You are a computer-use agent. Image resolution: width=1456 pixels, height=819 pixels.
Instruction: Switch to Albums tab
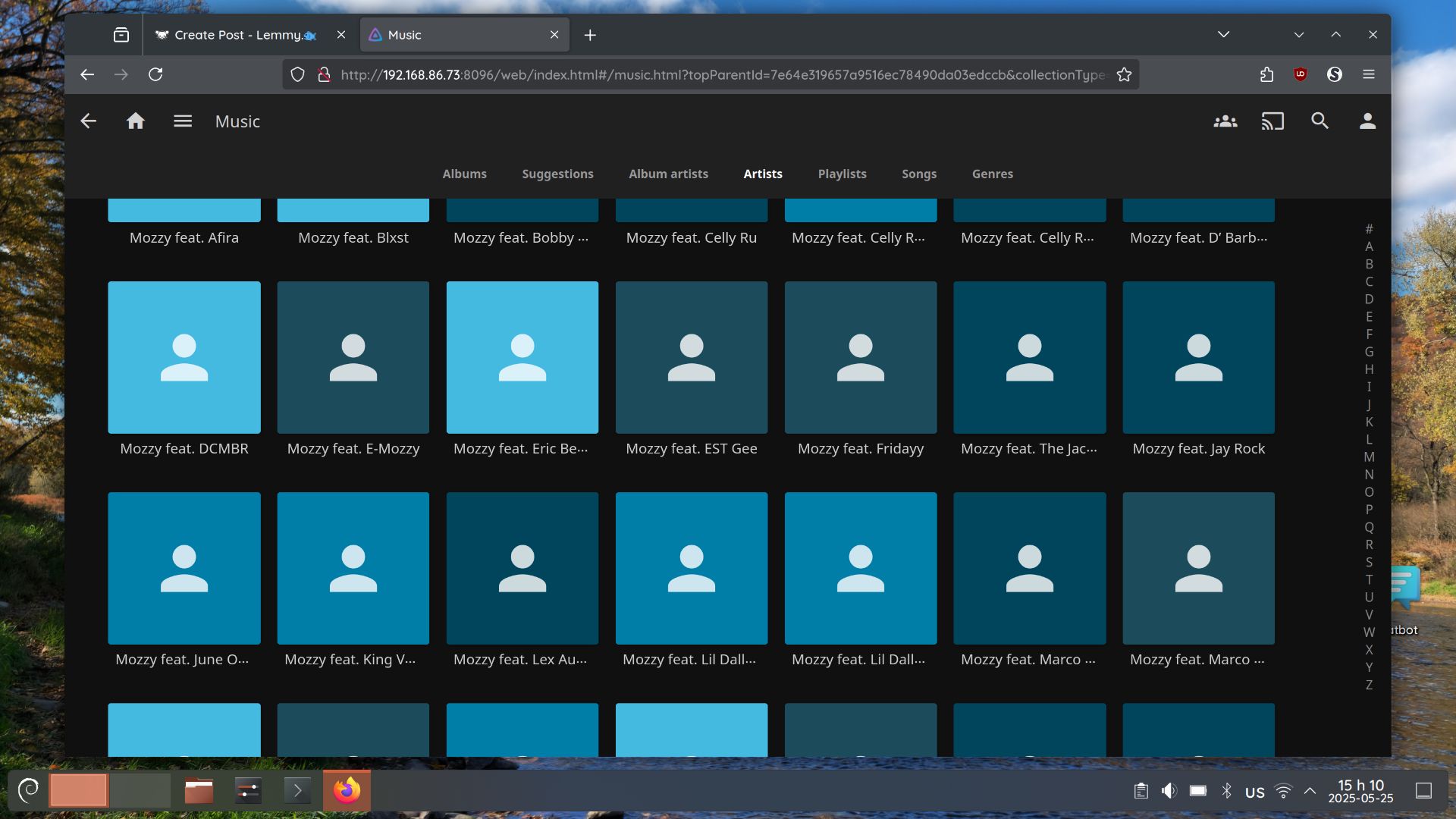464,174
